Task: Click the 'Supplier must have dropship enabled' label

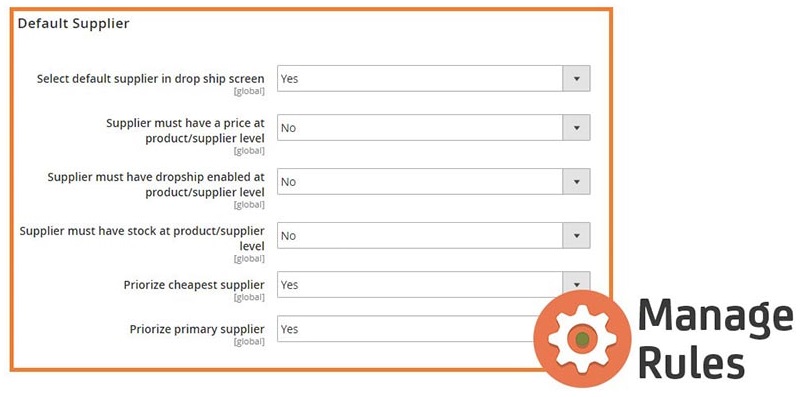Action: (156, 184)
